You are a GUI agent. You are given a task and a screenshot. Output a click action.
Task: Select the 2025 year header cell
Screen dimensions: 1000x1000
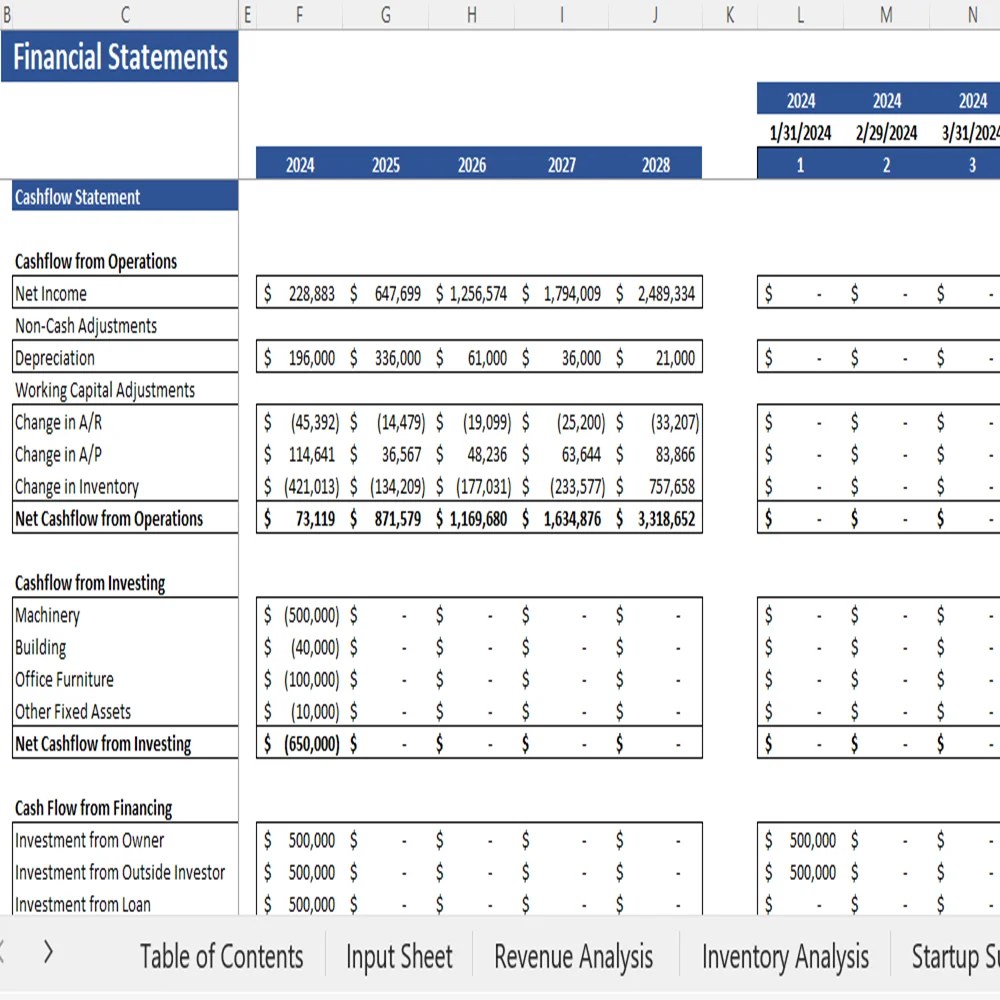[385, 165]
